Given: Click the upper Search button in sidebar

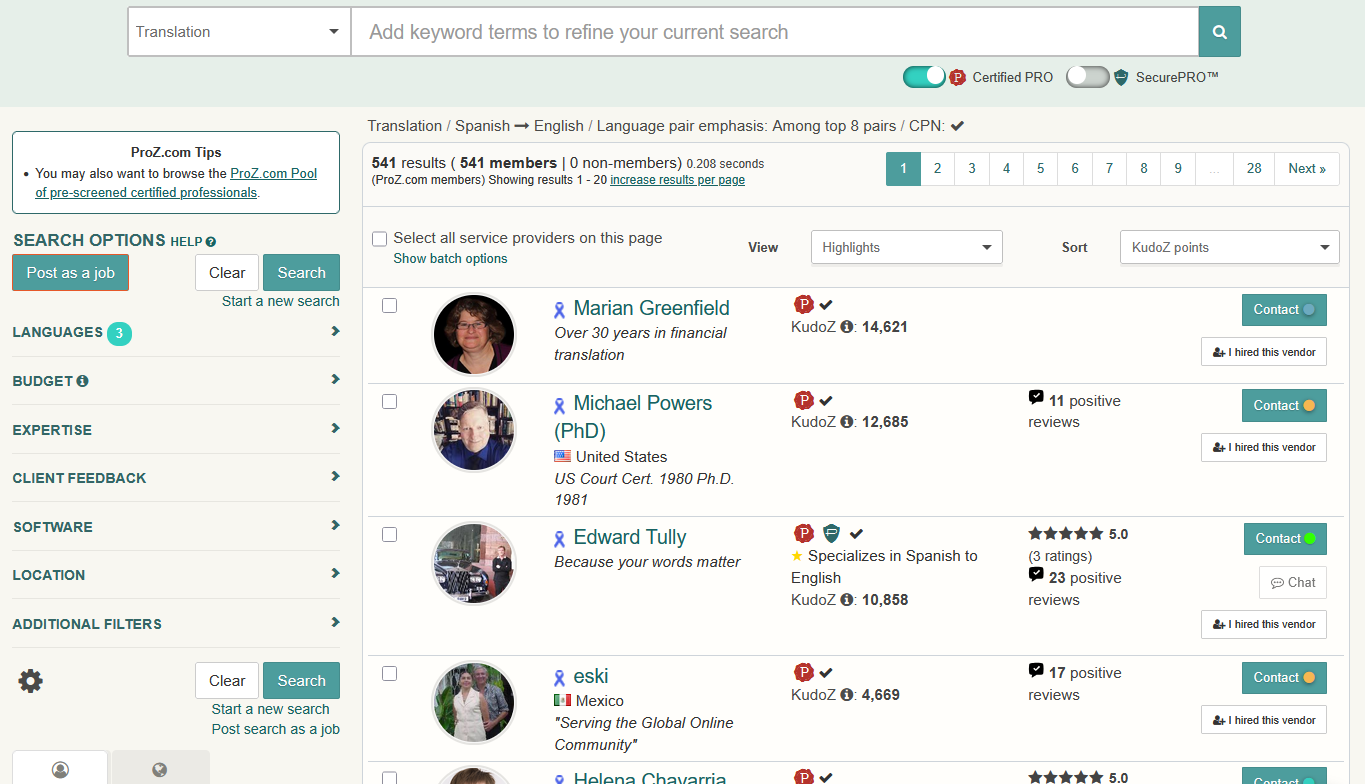Looking at the screenshot, I should click(x=301, y=273).
